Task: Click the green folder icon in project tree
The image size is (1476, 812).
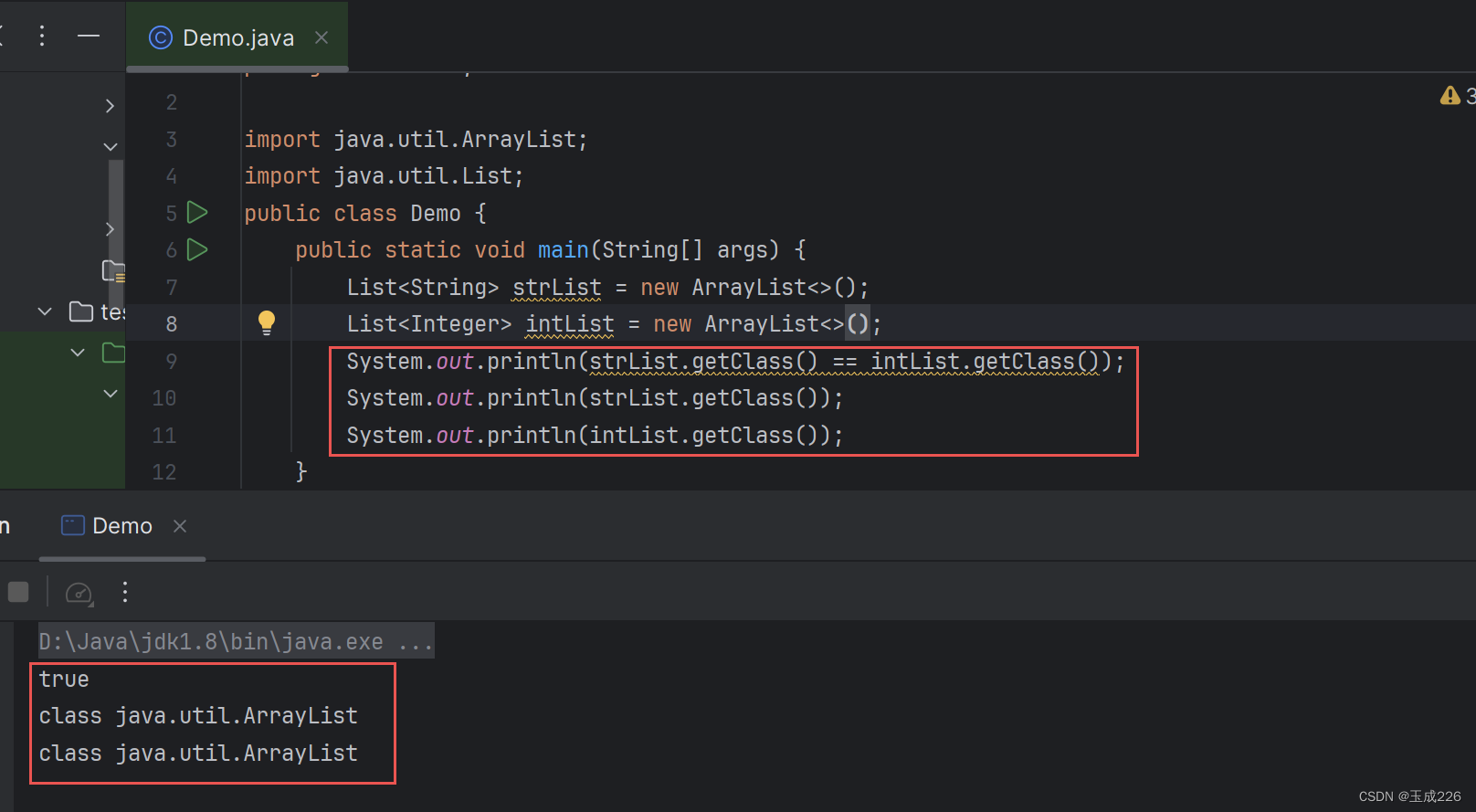Action: tap(114, 353)
